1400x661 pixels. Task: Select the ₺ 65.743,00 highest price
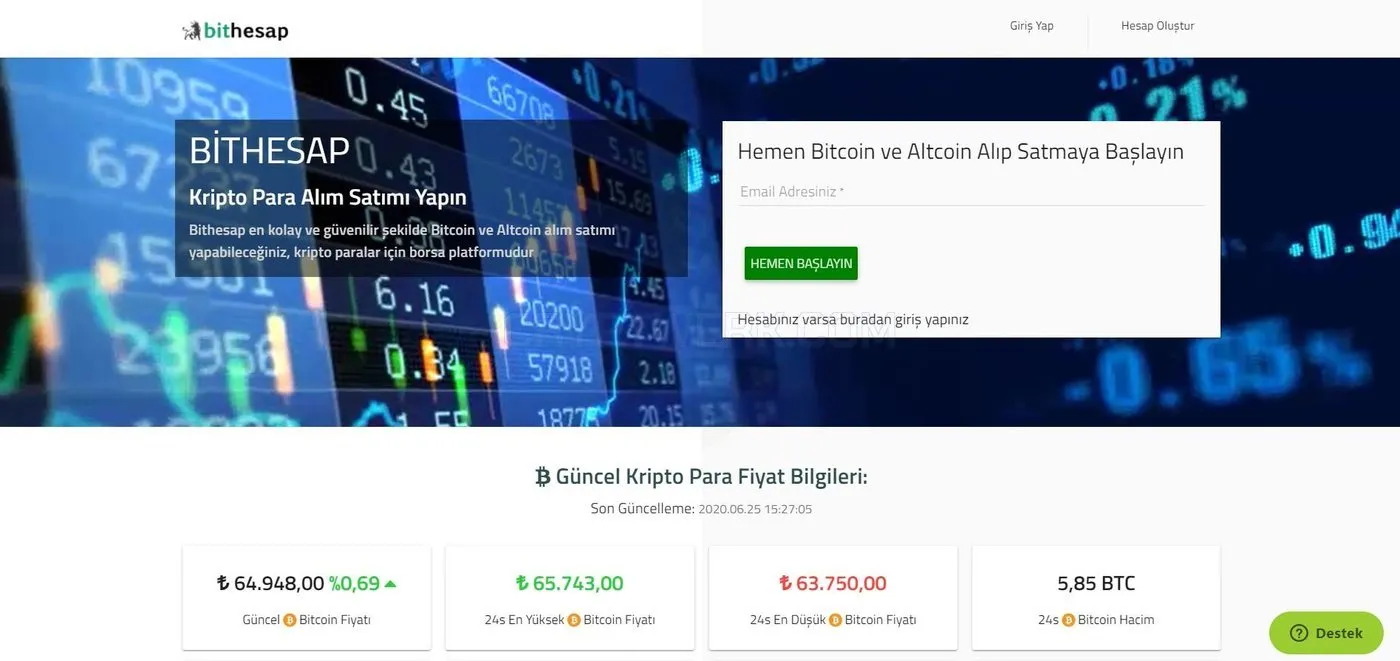tap(569, 583)
